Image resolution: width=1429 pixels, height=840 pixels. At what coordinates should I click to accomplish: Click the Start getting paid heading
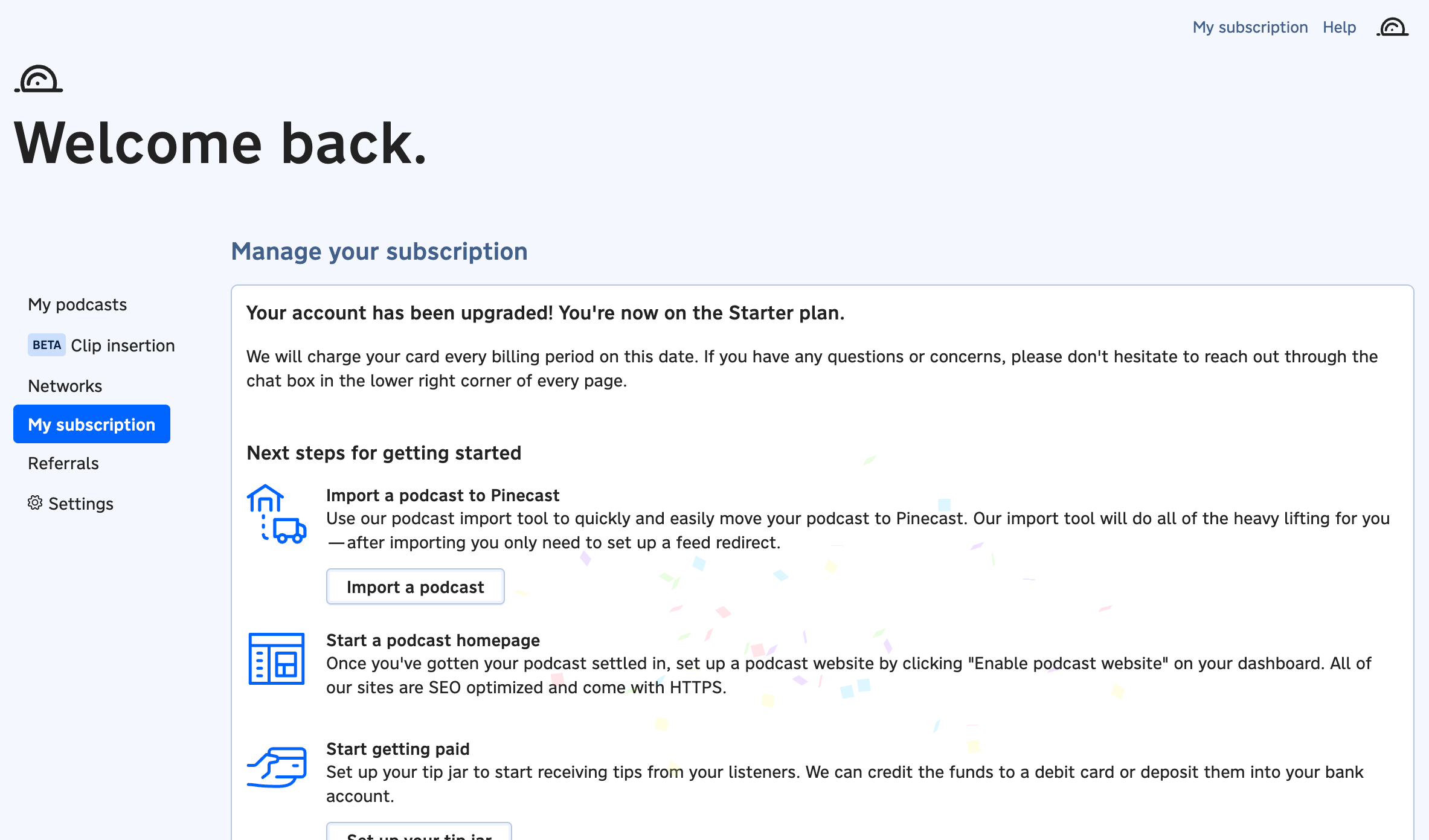click(397, 748)
